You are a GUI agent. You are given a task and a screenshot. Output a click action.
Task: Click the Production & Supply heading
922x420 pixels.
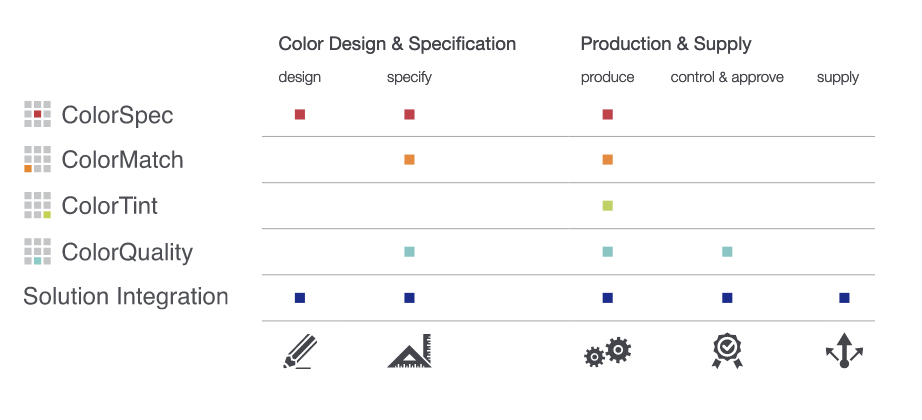click(x=666, y=44)
